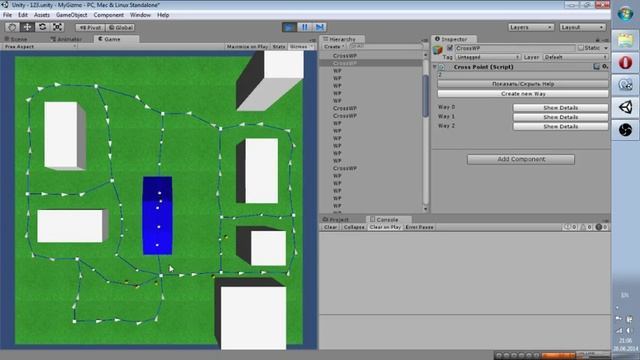Image resolution: width=640 pixels, height=360 pixels.
Task: Open the GameObject menu
Action: pyautogui.click(x=71, y=15)
